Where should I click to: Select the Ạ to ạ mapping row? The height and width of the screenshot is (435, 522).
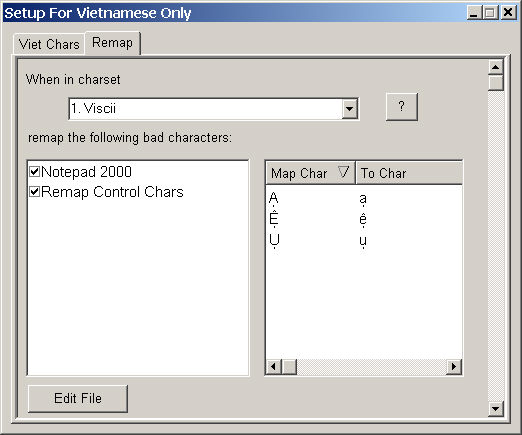(x=364, y=199)
